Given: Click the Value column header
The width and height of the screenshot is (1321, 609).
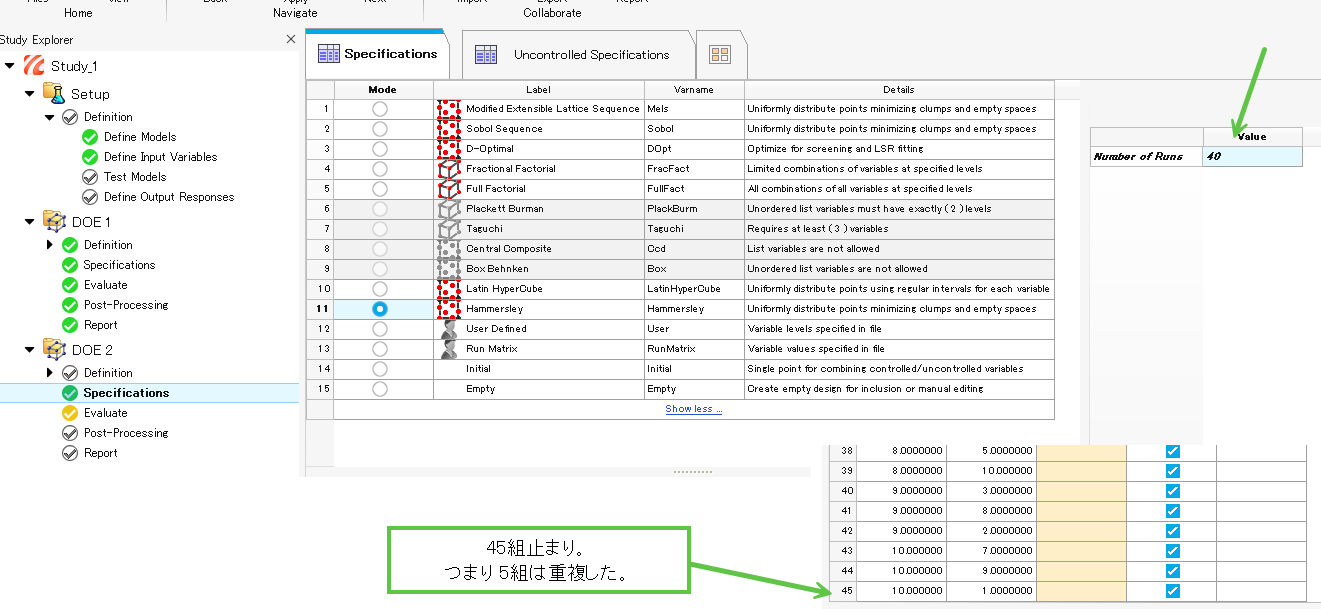Looking at the screenshot, I should pyautogui.click(x=1252, y=137).
